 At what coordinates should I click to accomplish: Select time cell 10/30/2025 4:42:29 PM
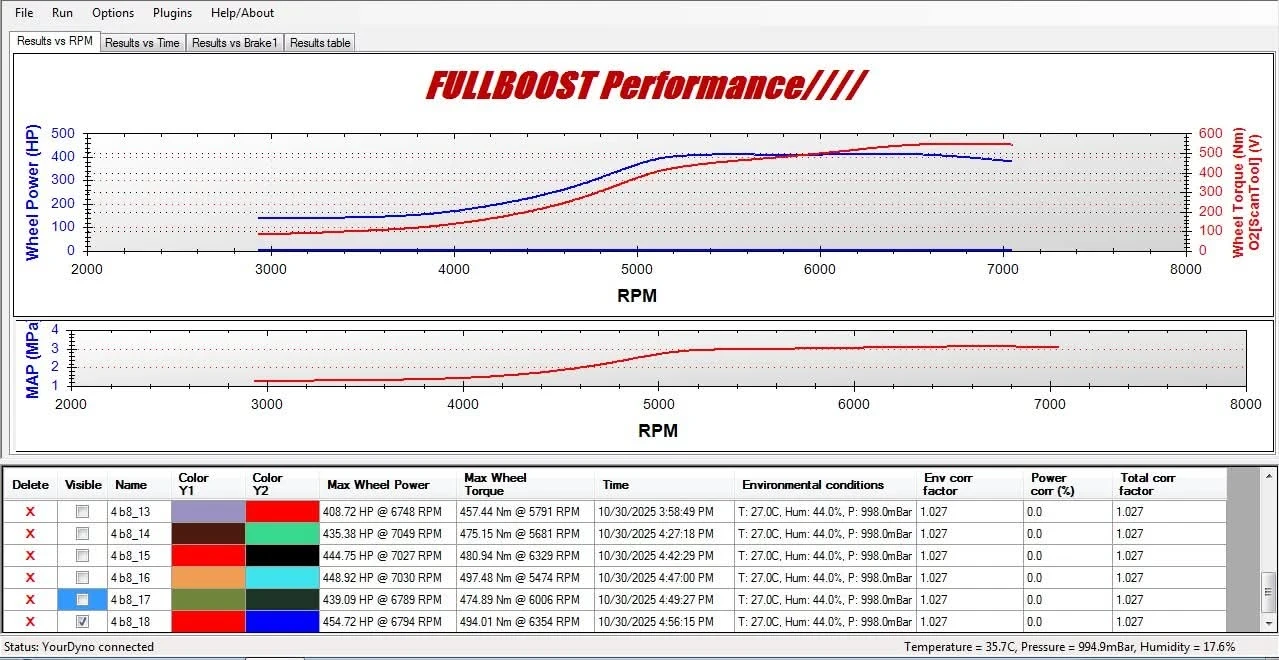pyautogui.click(x=664, y=555)
